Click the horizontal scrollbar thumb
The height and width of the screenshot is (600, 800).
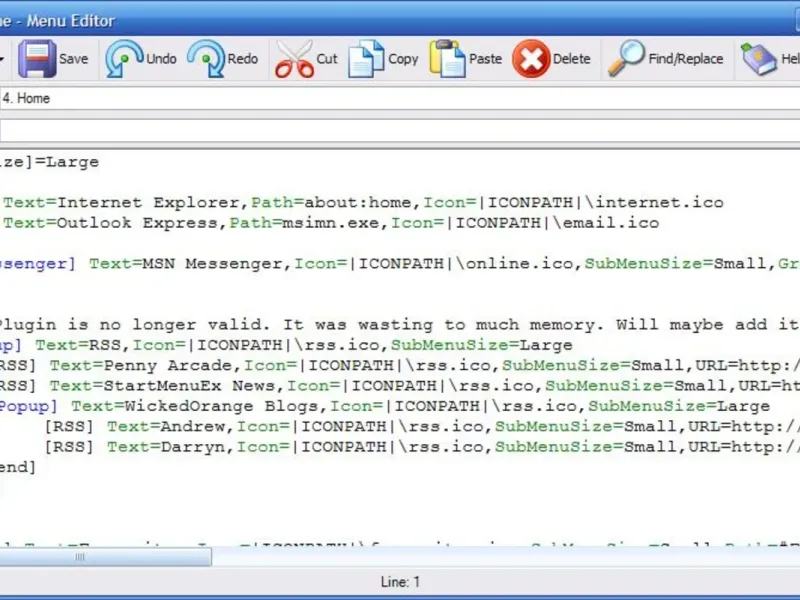coord(106,557)
